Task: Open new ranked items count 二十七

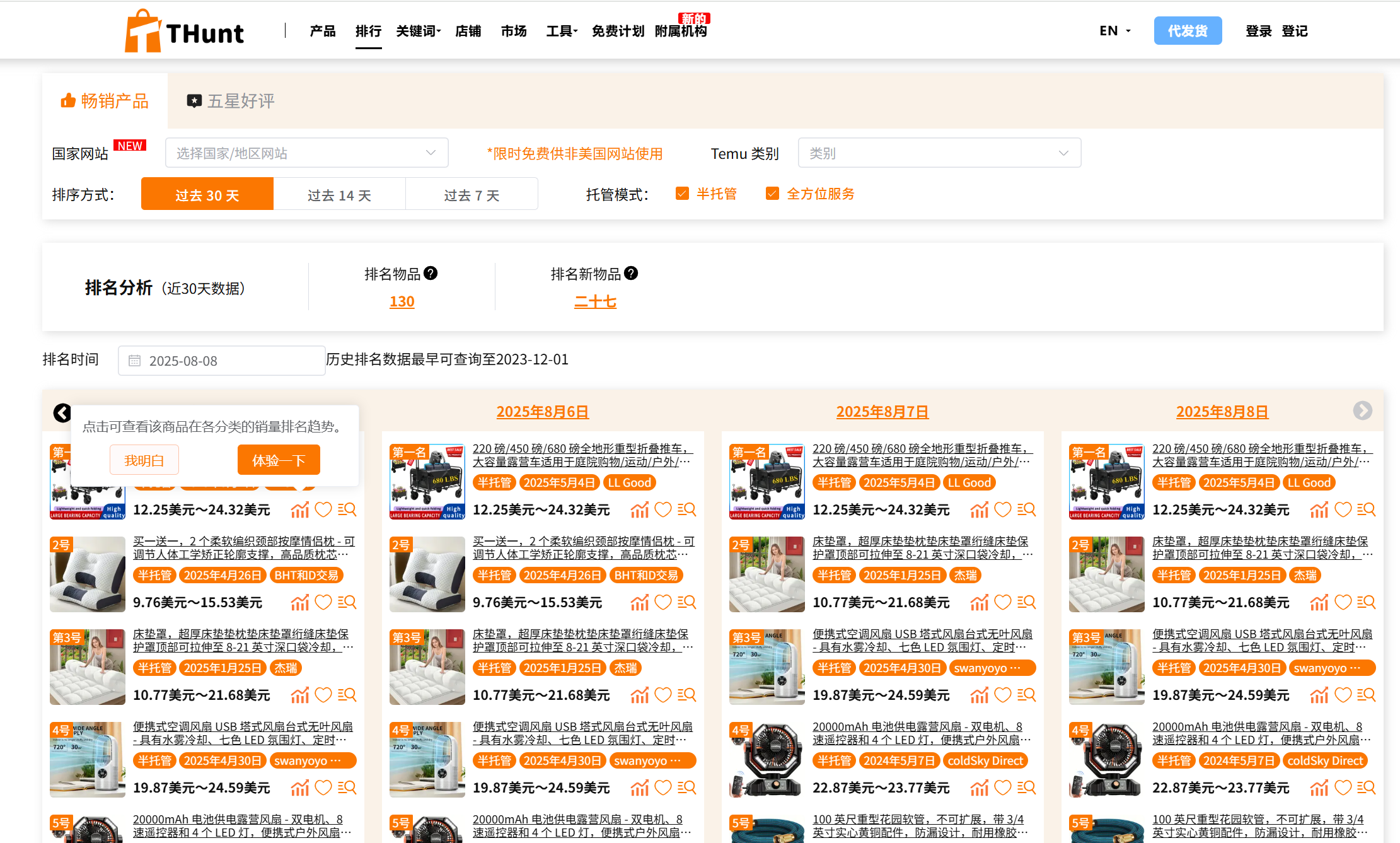Action: click(x=595, y=301)
